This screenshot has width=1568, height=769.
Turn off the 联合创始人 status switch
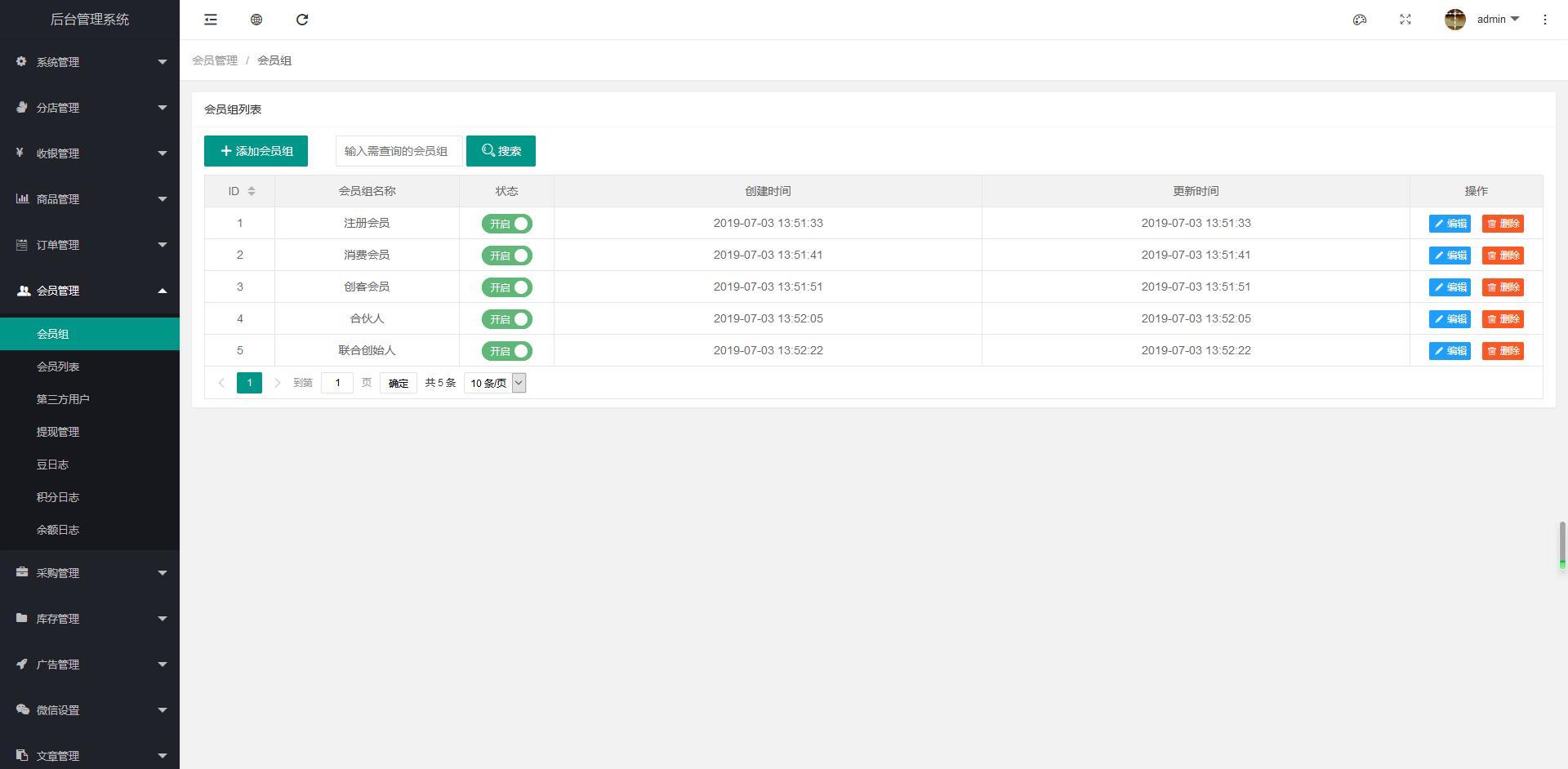(506, 351)
